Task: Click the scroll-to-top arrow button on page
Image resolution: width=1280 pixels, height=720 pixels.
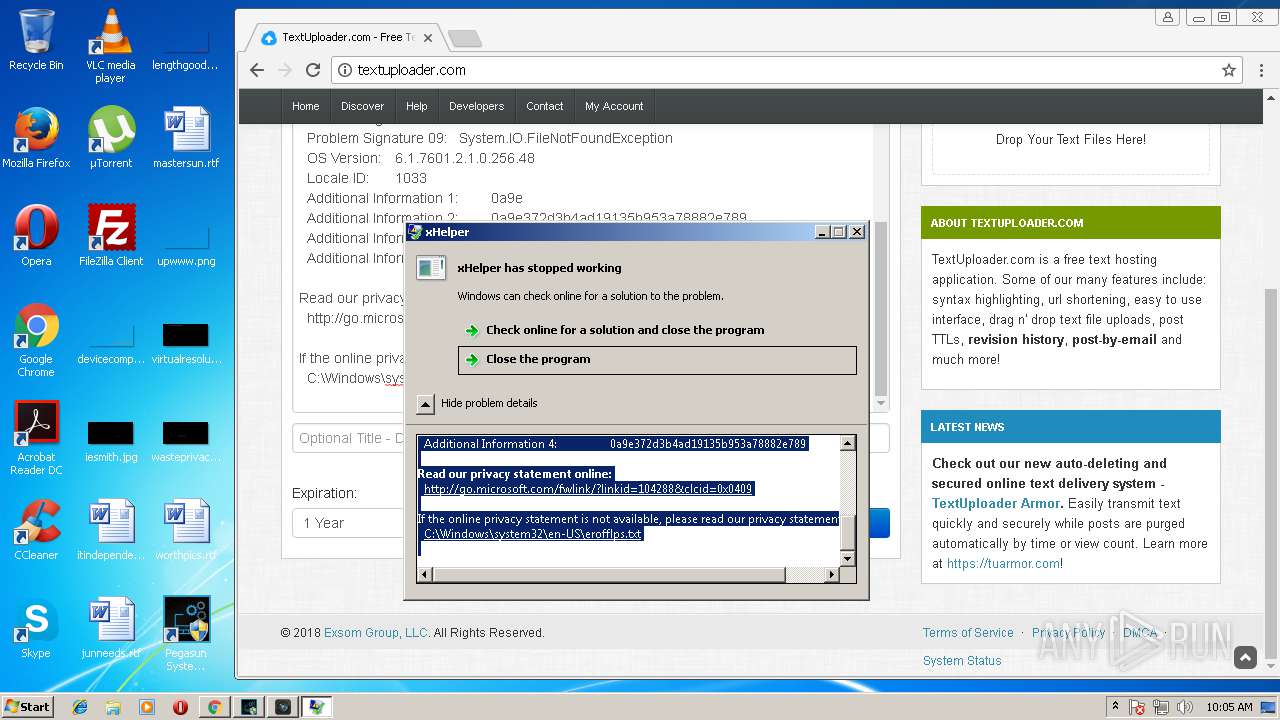Action: (1245, 657)
